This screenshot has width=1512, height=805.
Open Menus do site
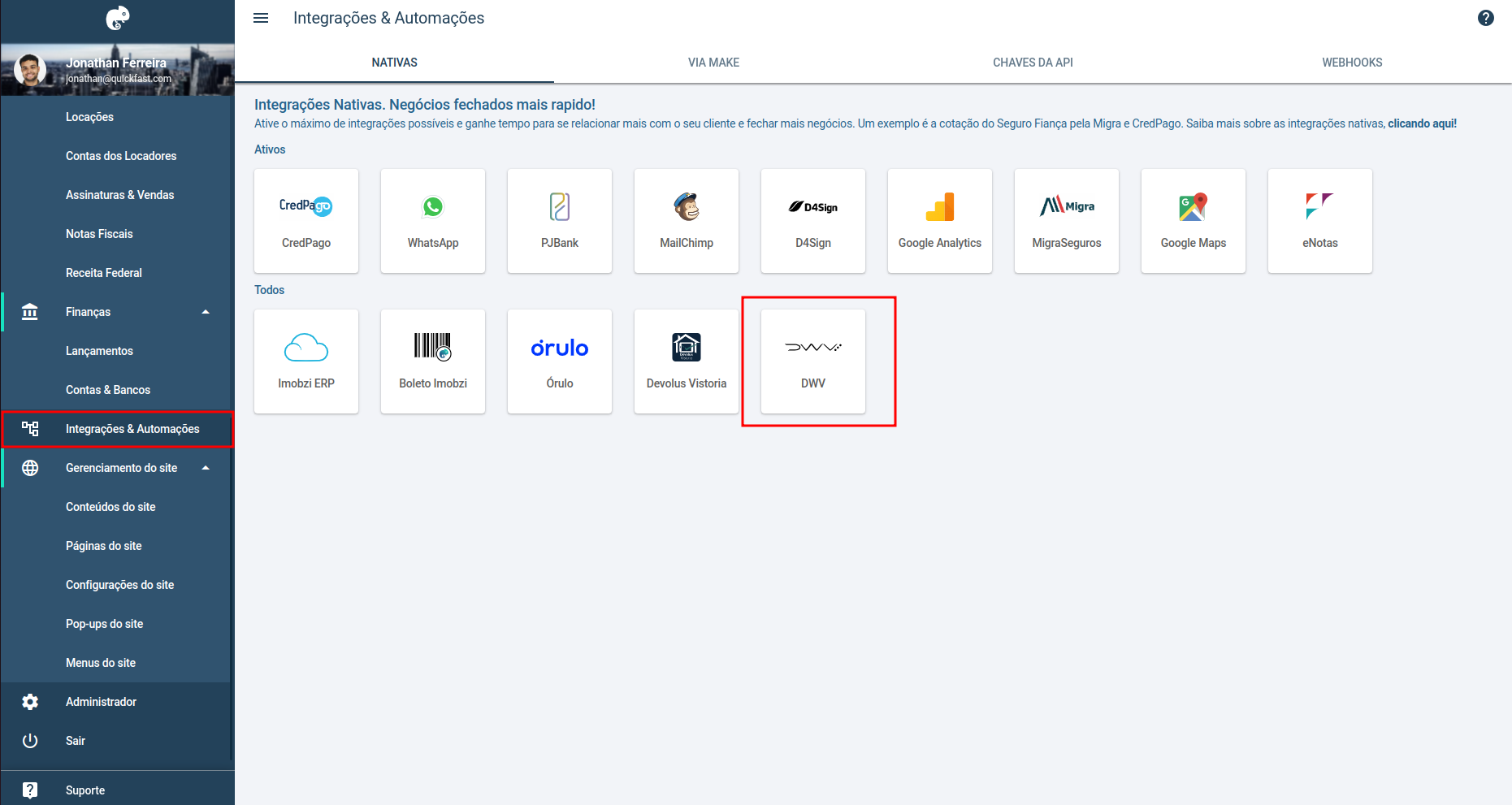(101, 663)
